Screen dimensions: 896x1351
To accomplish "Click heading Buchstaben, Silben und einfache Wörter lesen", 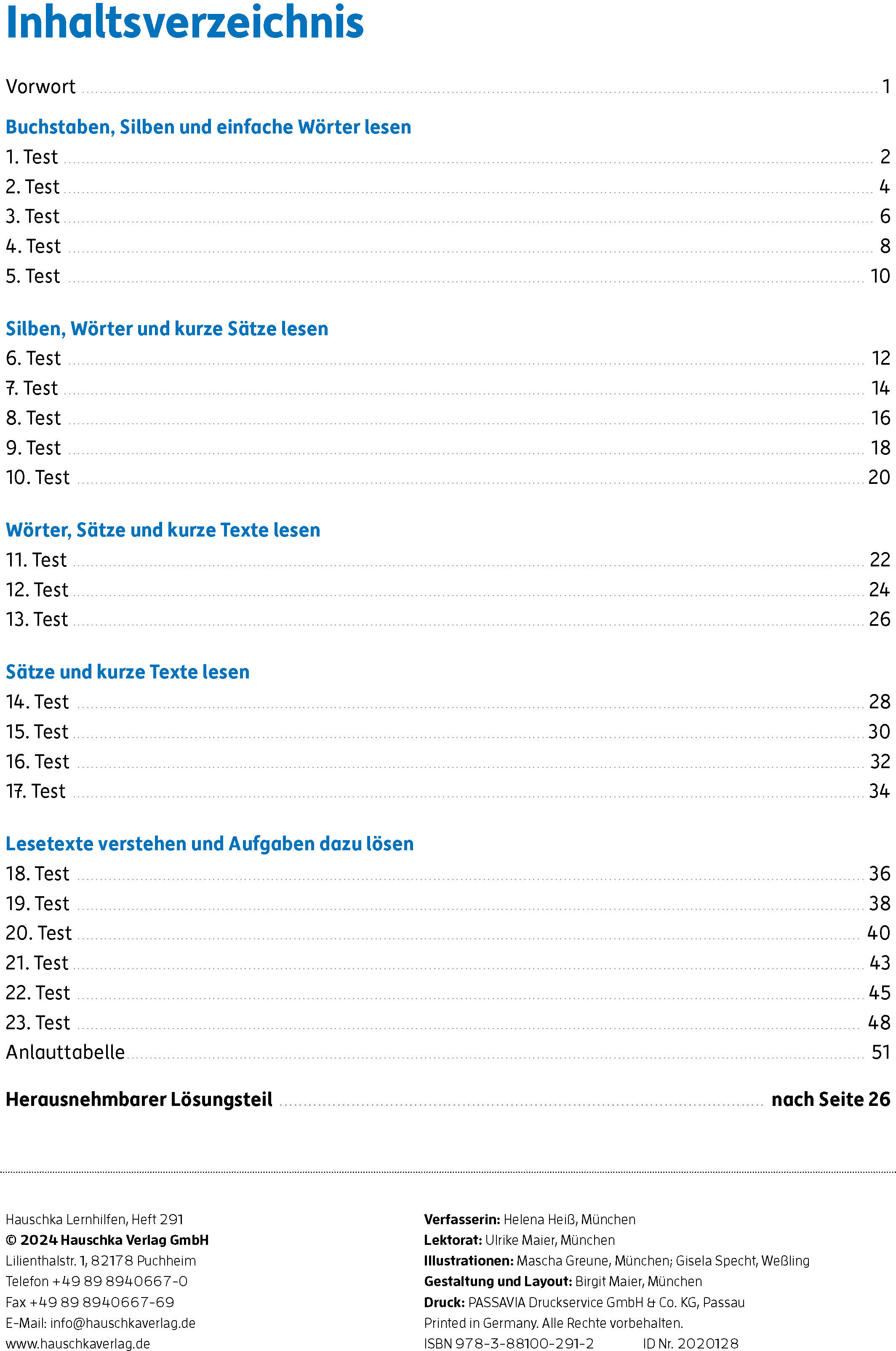I will click(208, 127).
